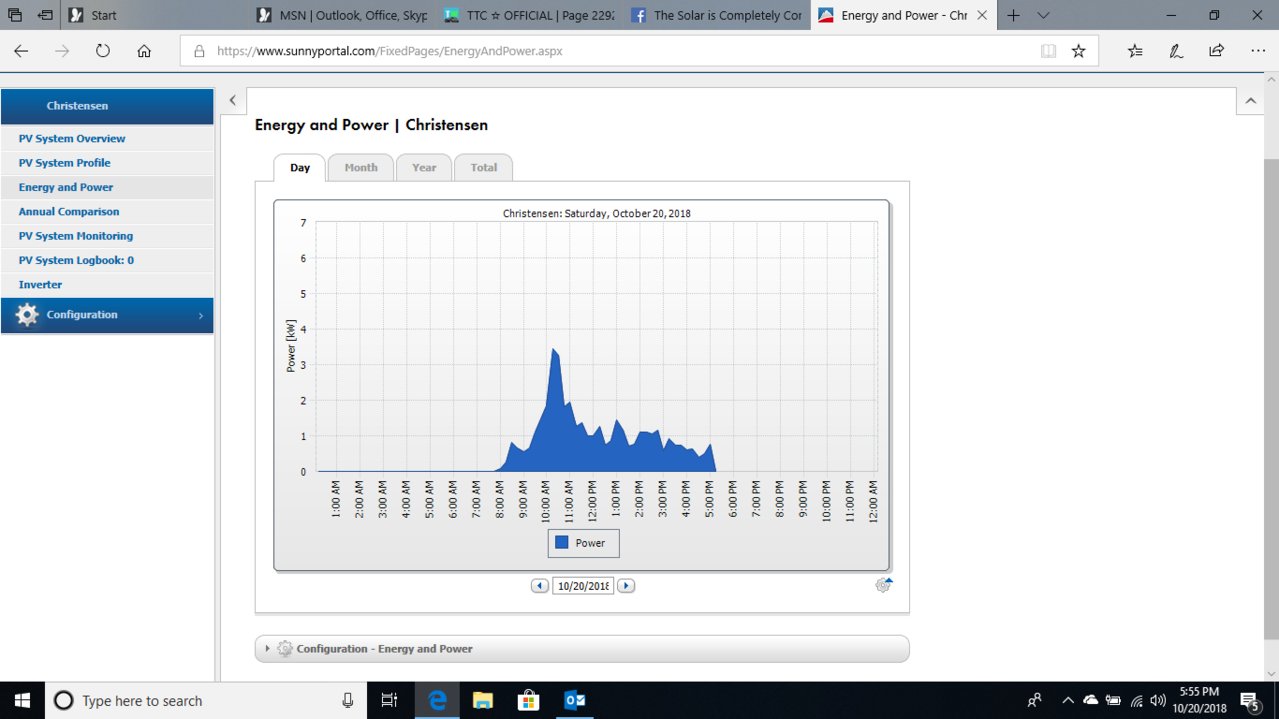The width and height of the screenshot is (1279, 719).
Task: Collapse the sidebar with the left chevron
Action: pyautogui.click(x=232, y=100)
